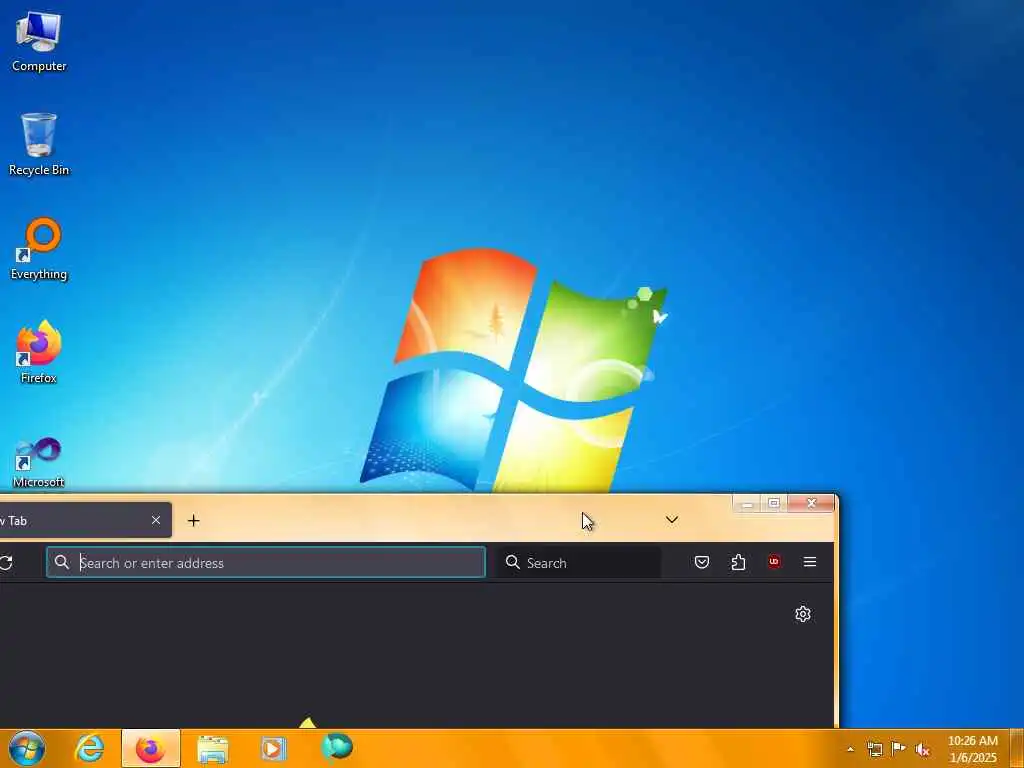The image size is (1024, 768).
Task: Open the Firefox hamburger application menu
Action: [810, 562]
